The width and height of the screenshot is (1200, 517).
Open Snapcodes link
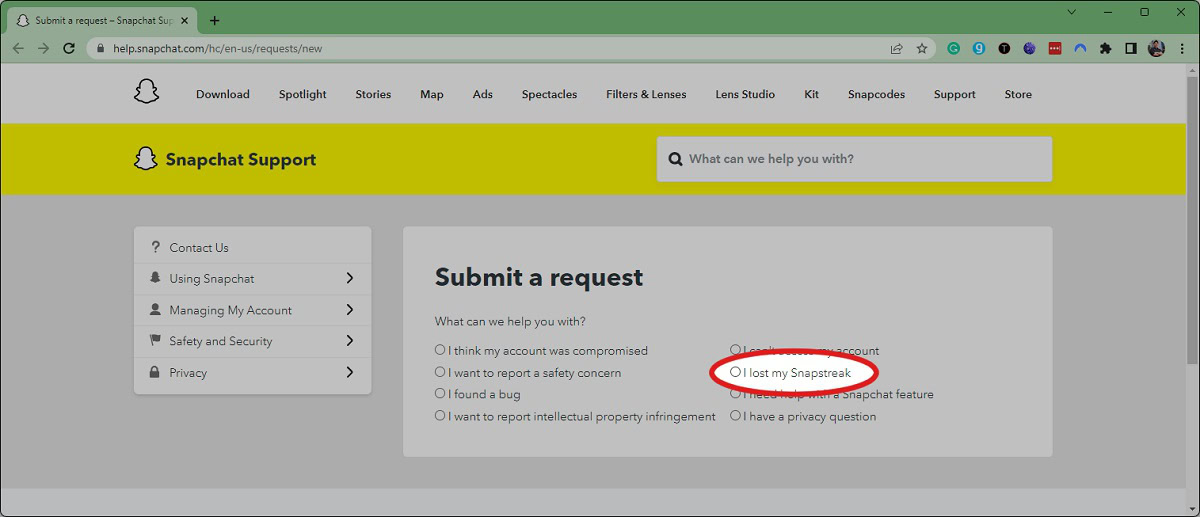876,94
